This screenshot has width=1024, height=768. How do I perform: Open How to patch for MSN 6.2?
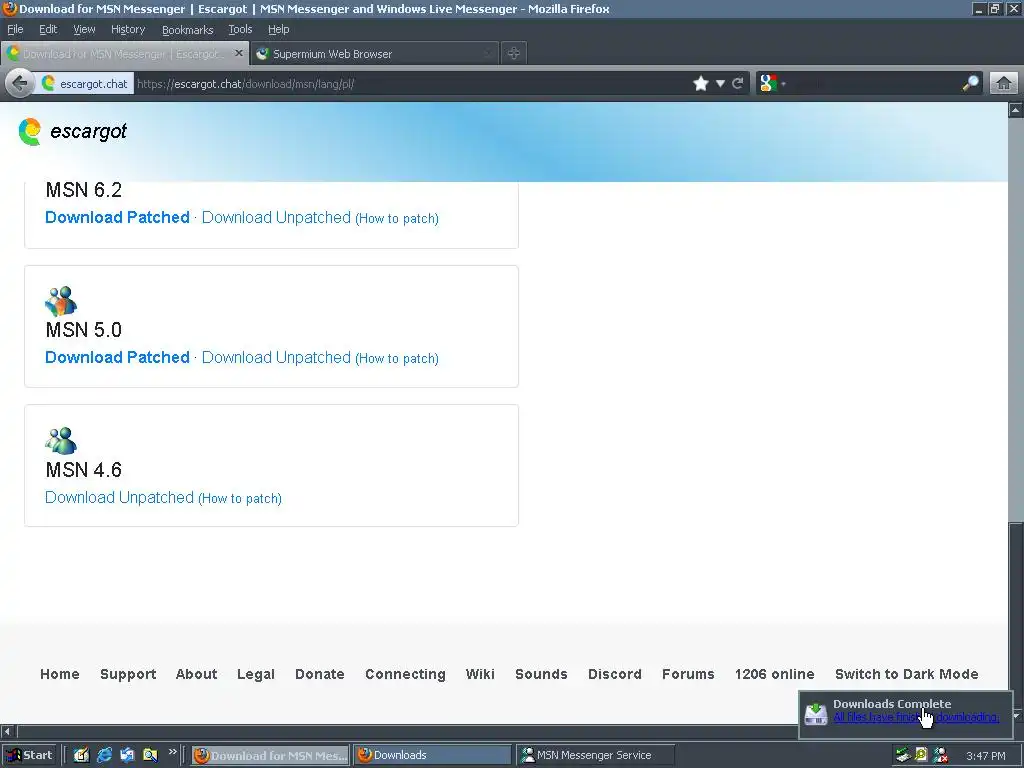(x=397, y=219)
